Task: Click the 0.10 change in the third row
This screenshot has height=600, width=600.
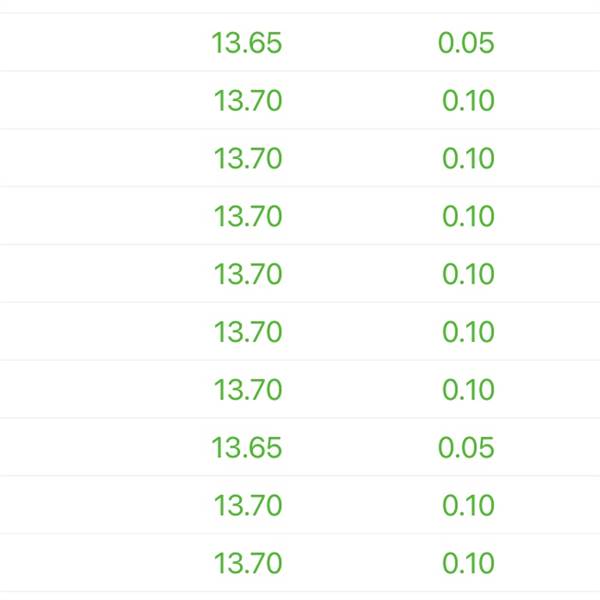Action: coord(468,158)
